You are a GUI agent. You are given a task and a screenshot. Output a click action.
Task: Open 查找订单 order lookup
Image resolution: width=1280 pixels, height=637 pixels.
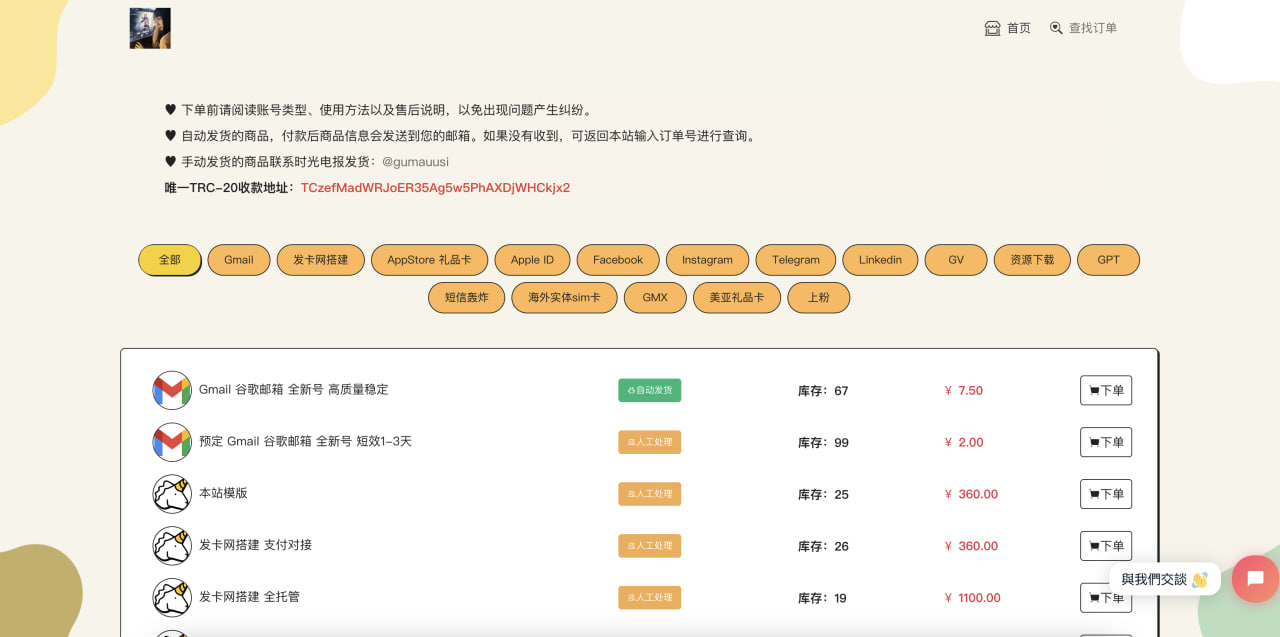pyautogui.click(x=1093, y=28)
